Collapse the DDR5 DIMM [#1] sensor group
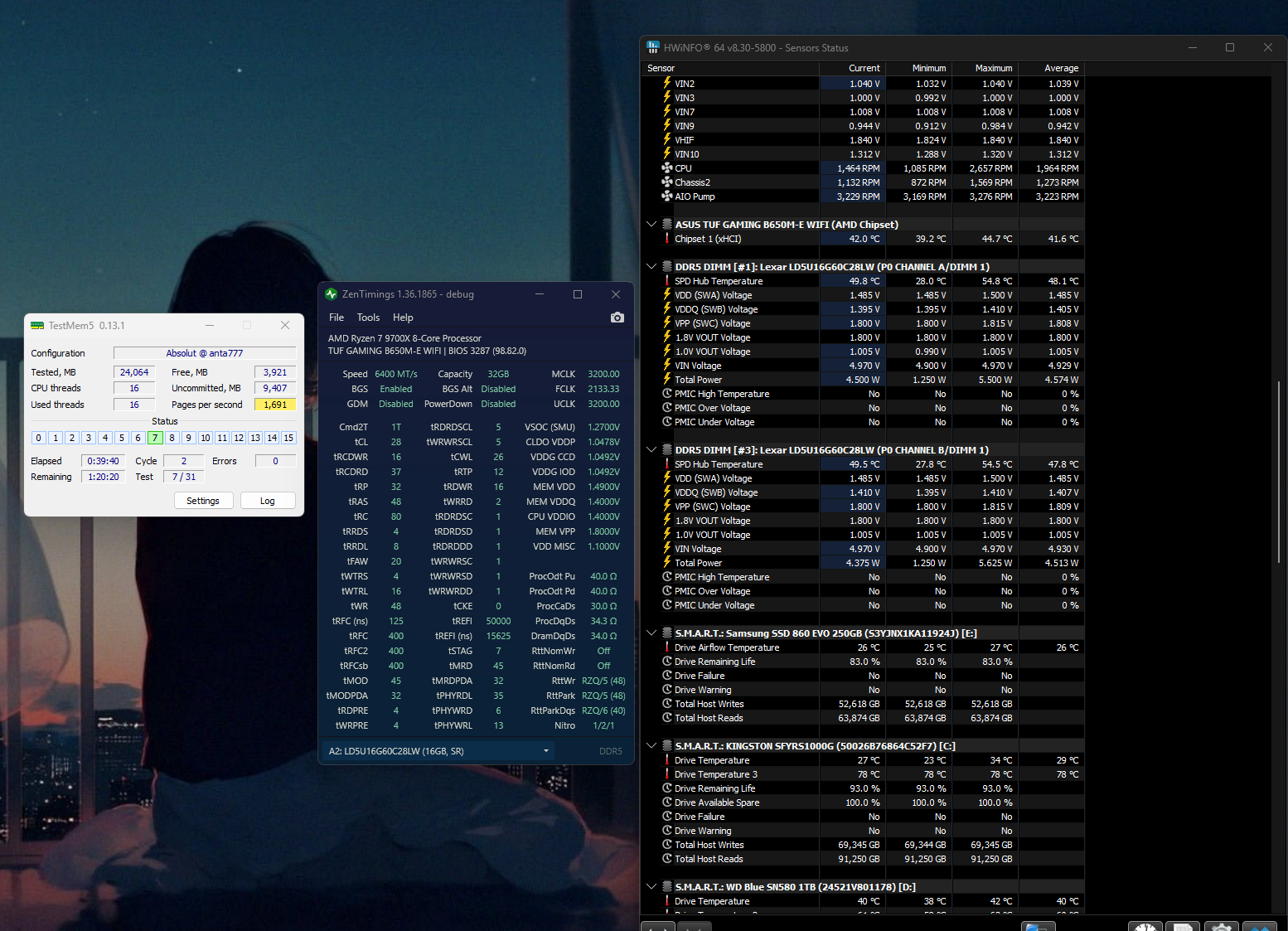This screenshot has height=931, width=1288. tap(651, 266)
